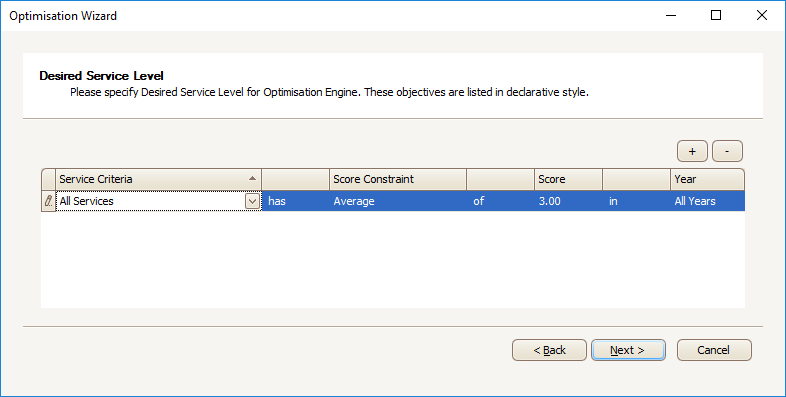
Task: Sort by Service Criteria column header
Action: click(158, 179)
